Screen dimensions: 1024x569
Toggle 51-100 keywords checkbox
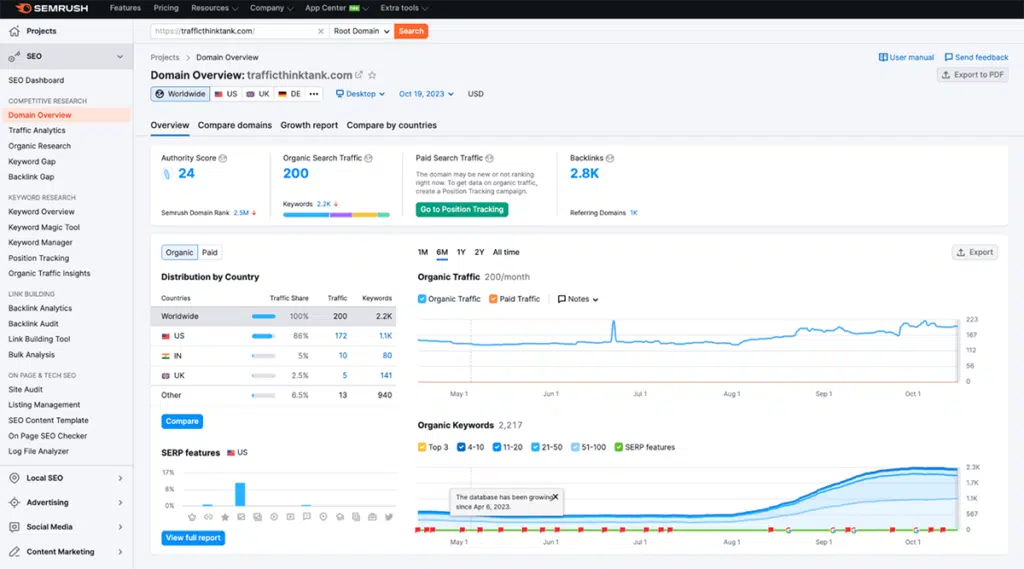point(575,447)
